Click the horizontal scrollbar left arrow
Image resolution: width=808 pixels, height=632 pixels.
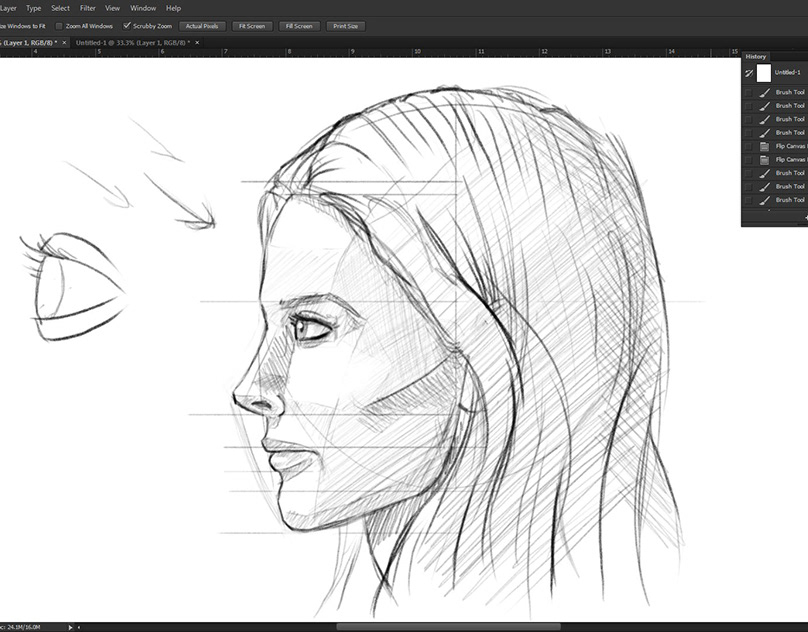pyautogui.click(x=79, y=627)
